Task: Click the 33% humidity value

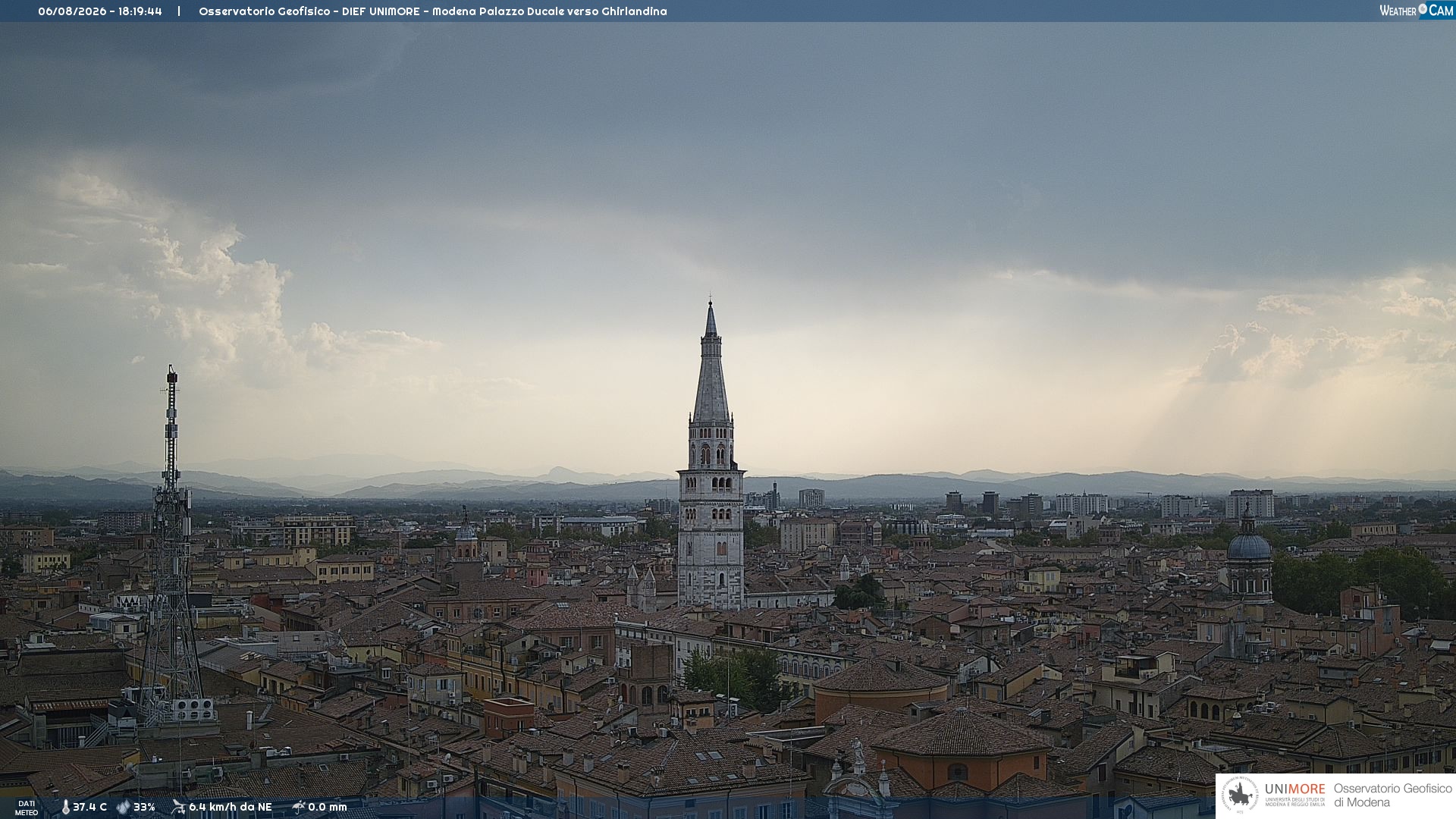Action: (144, 807)
